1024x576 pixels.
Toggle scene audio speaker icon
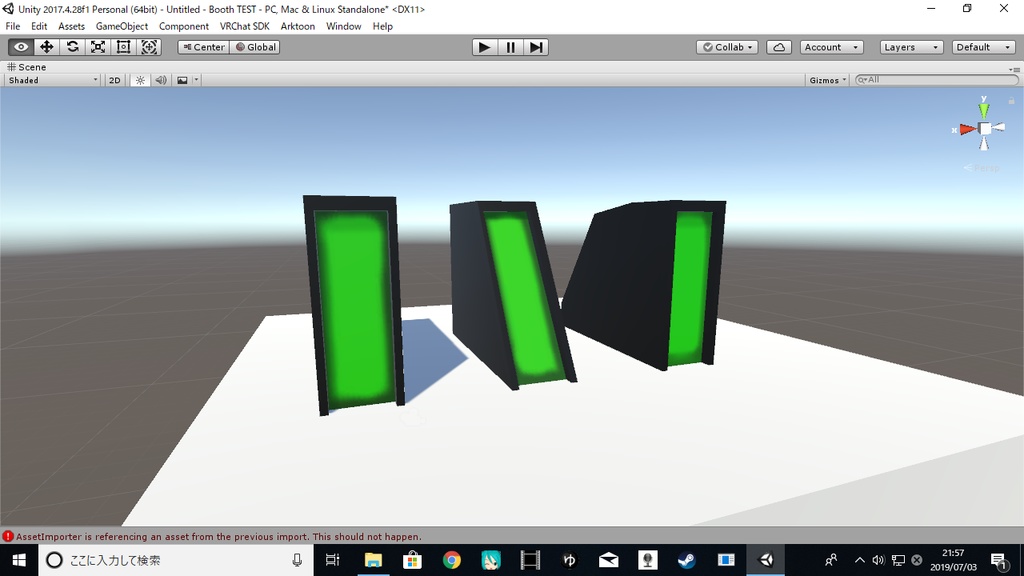pos(161,80)
